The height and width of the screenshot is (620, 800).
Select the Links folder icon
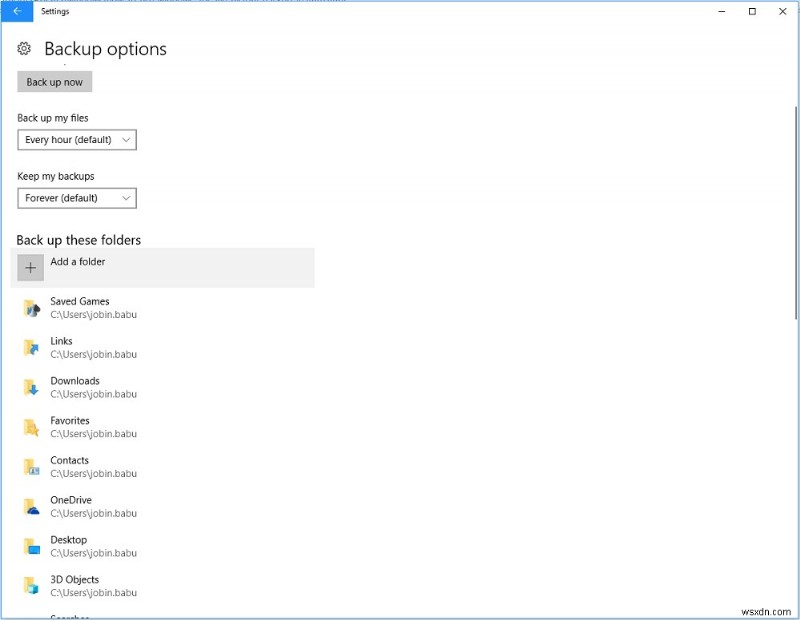click(30, 347)
